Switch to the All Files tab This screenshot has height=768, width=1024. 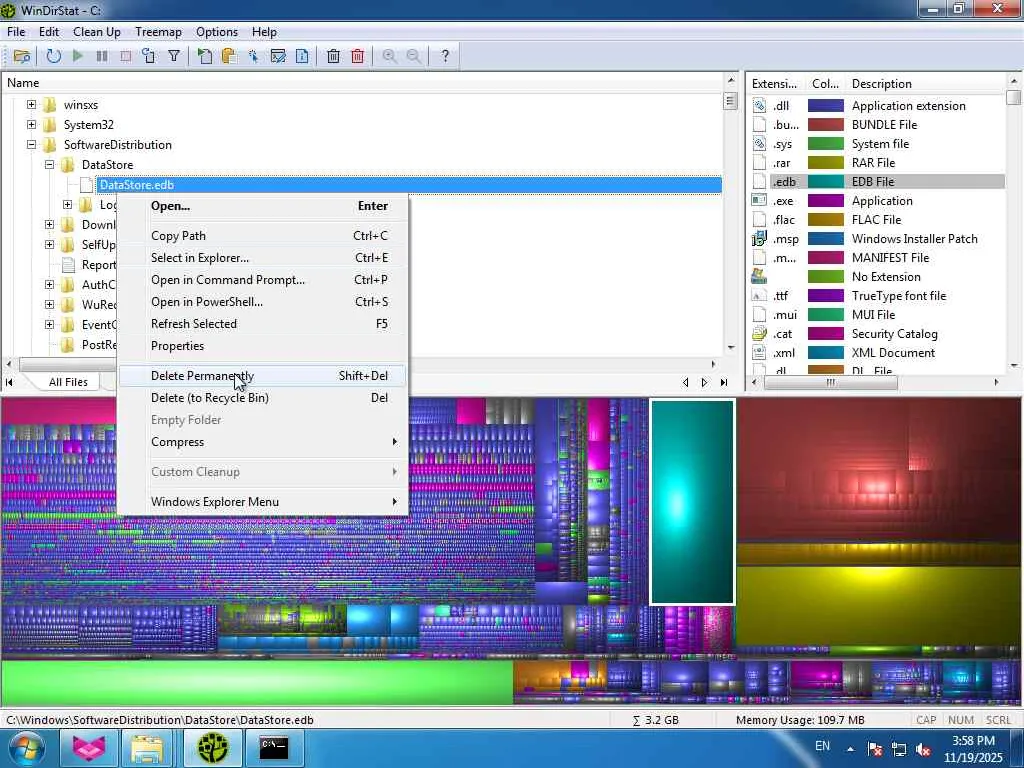click(x=68, y=382)
